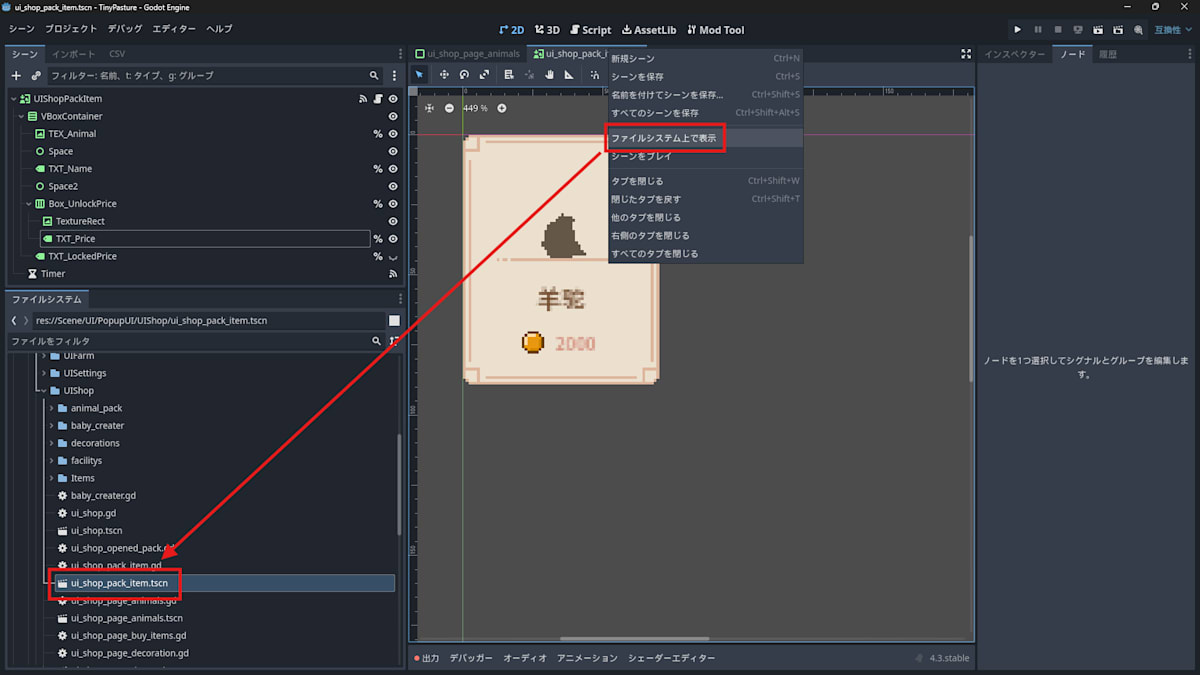The image size is (1200, 675).
Task: Run the project with the play icon
Action: pyautogui.click(x=1018, y=30)
